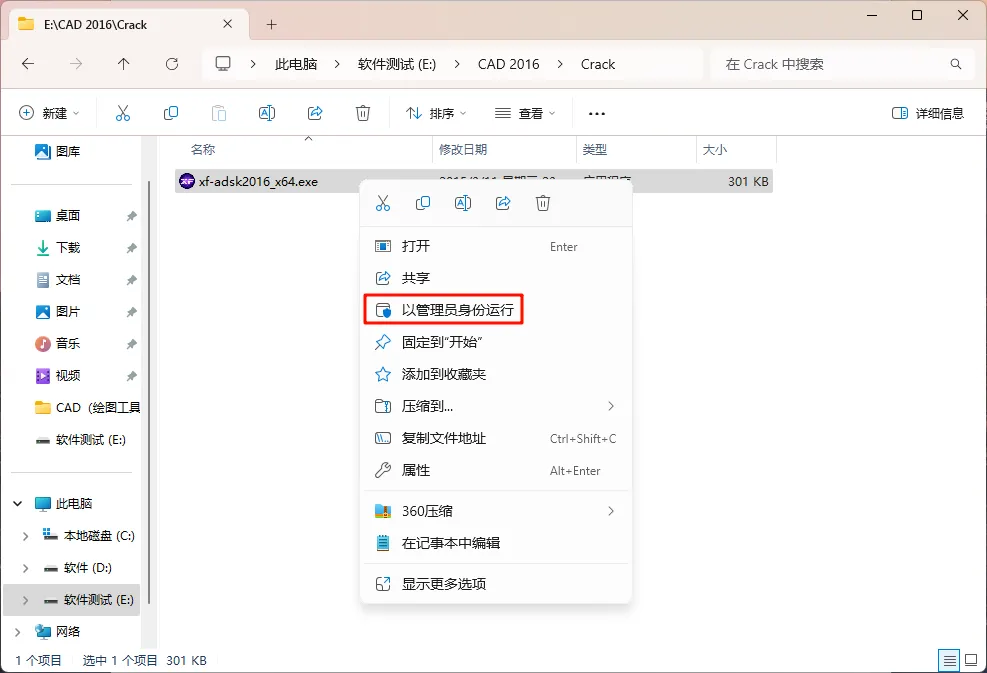The width and height of the screenshot is (987, 673).
Task: Click the Delete trash icon in the context menu
Action: point(543,203)
